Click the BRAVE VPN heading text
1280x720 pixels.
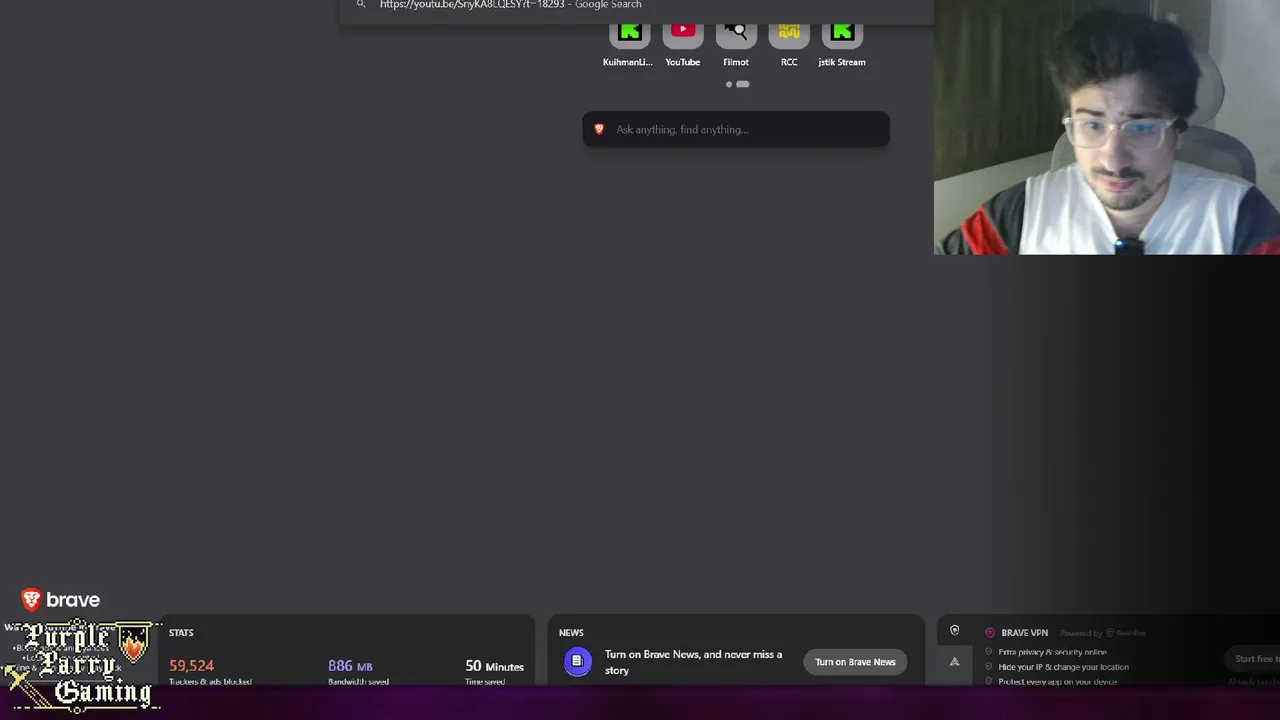click(x=1024, y=632)
